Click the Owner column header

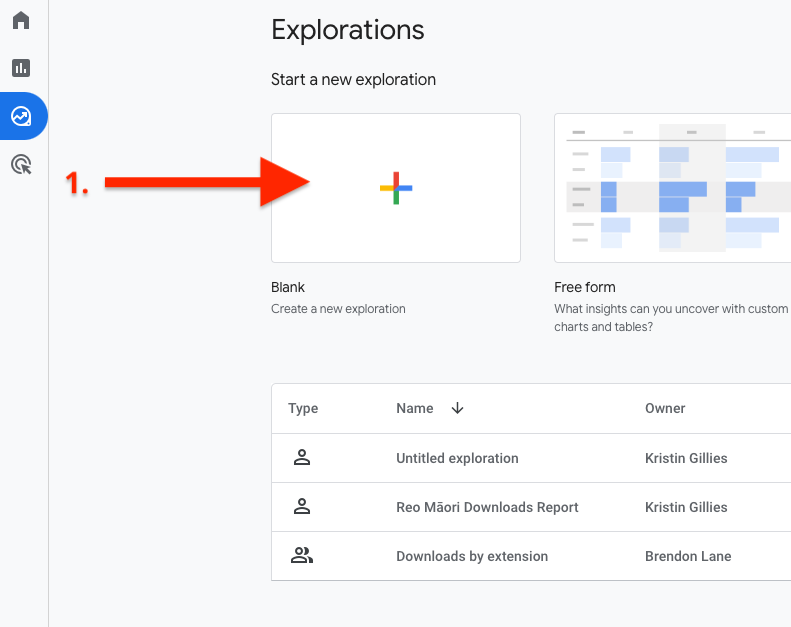pos(665,408)
